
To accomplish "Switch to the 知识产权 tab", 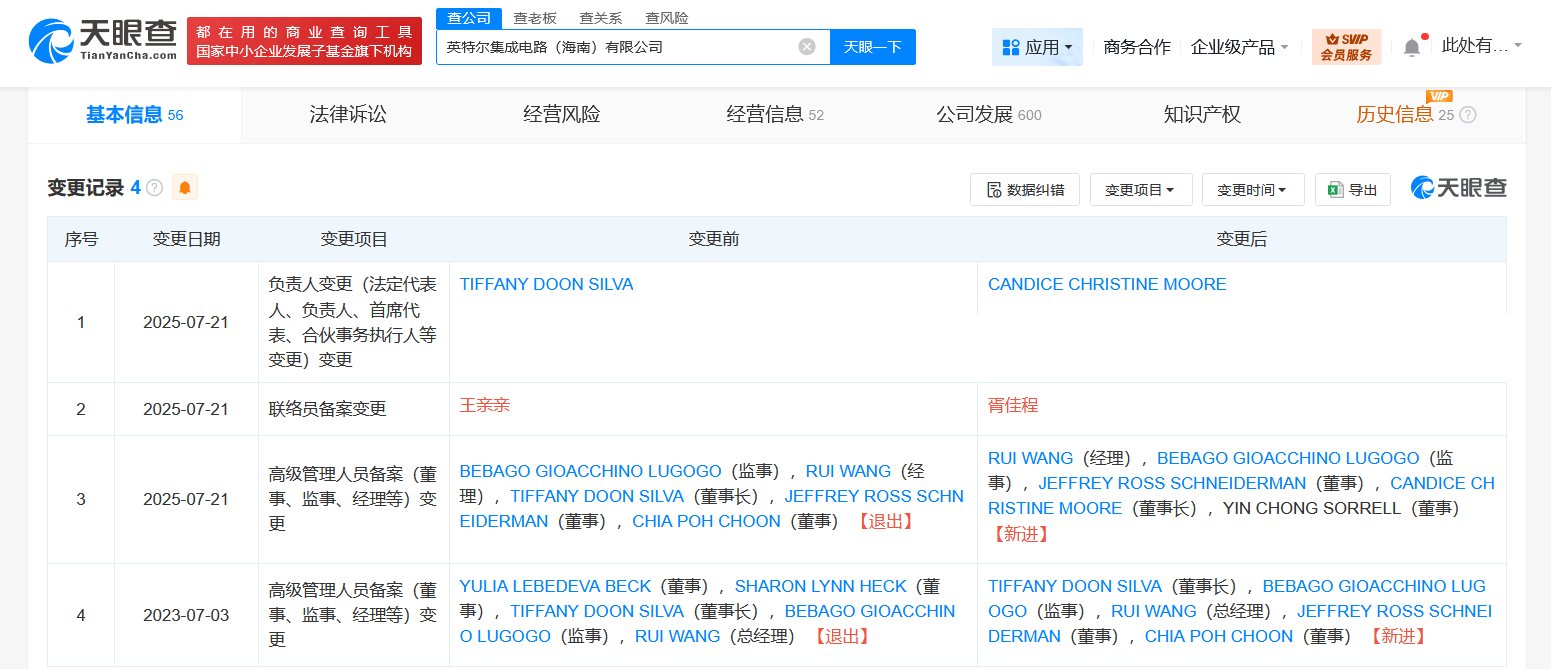I will pyautogui.click(x=1202, y=115).
